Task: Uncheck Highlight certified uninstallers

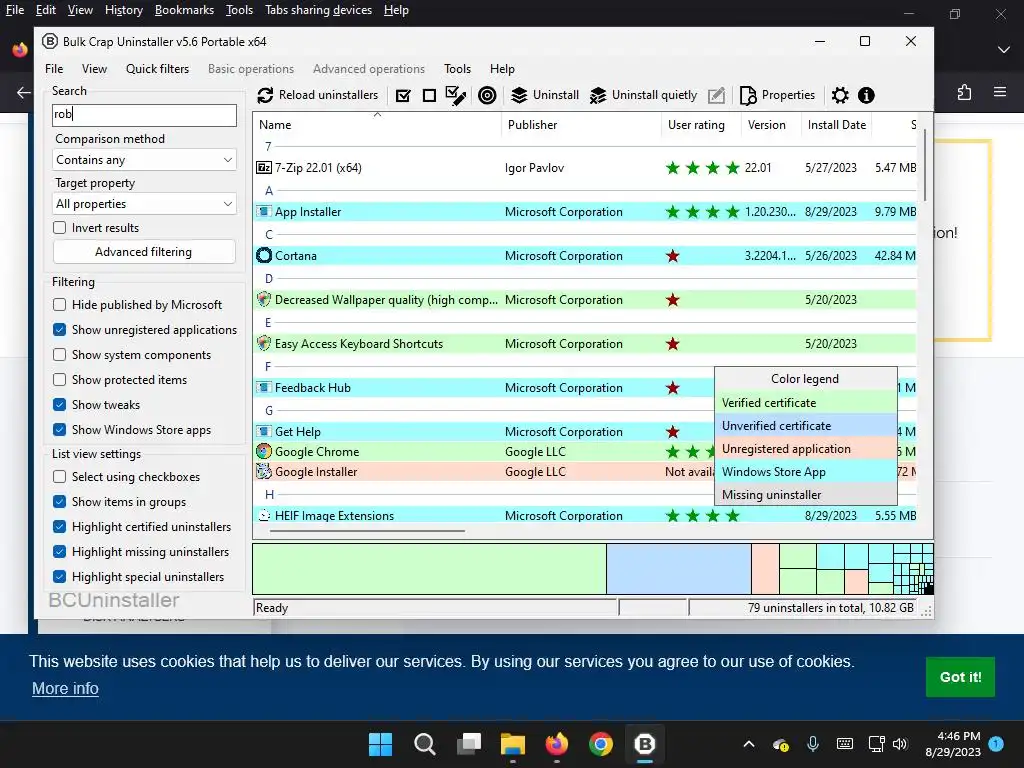Action: point(59,527)
